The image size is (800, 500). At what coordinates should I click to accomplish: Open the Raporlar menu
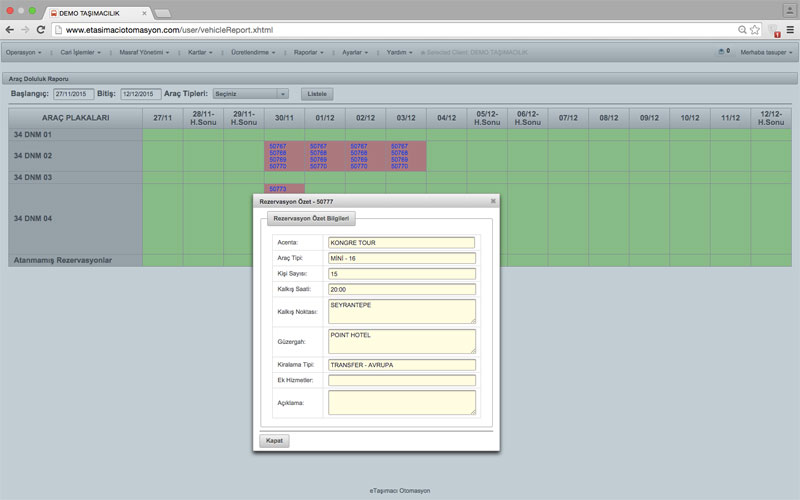[x=309, y=53]
